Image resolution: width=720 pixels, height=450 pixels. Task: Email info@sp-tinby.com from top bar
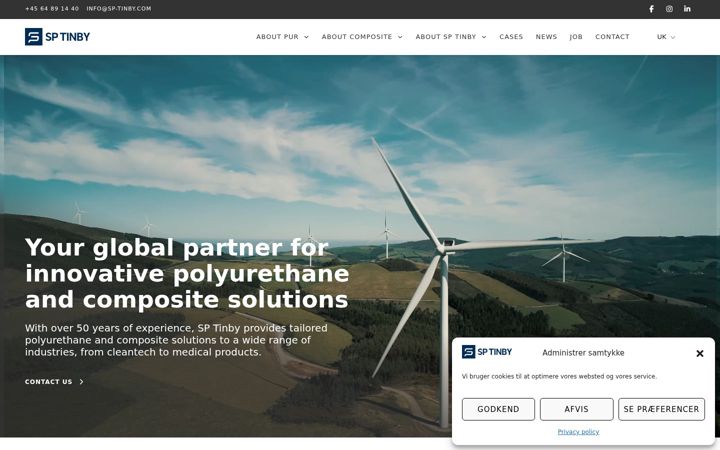click(x=118, y=9)
